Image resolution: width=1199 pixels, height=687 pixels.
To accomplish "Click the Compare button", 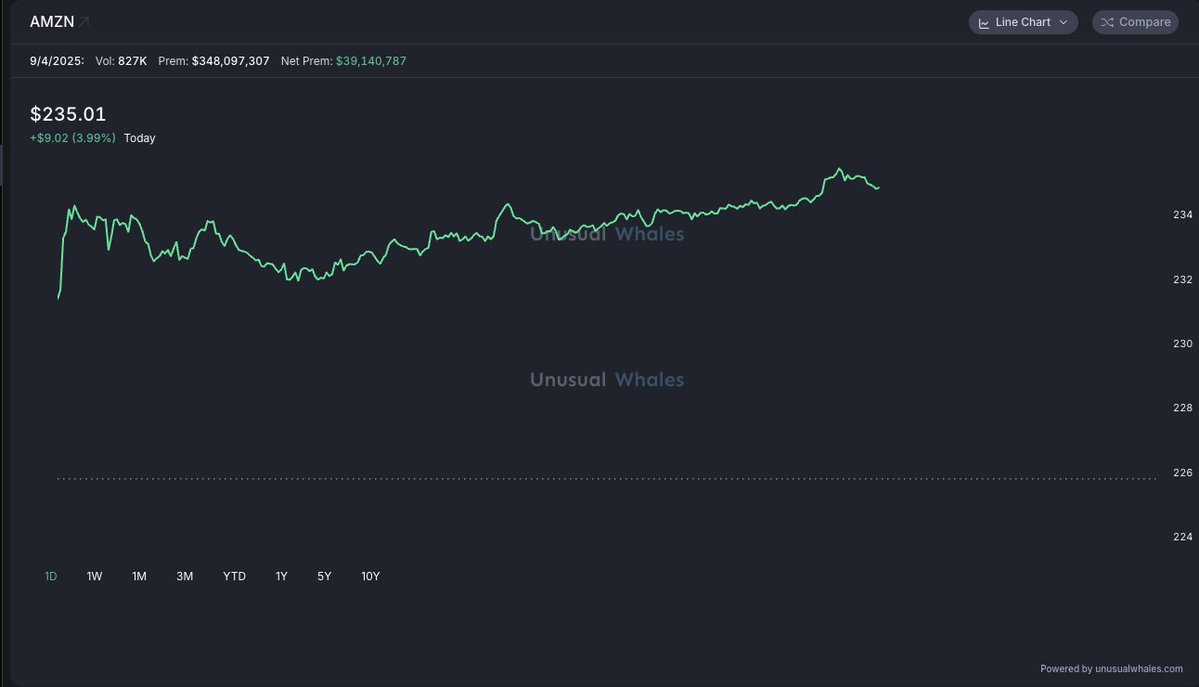I will click(x=1135, y=22).
